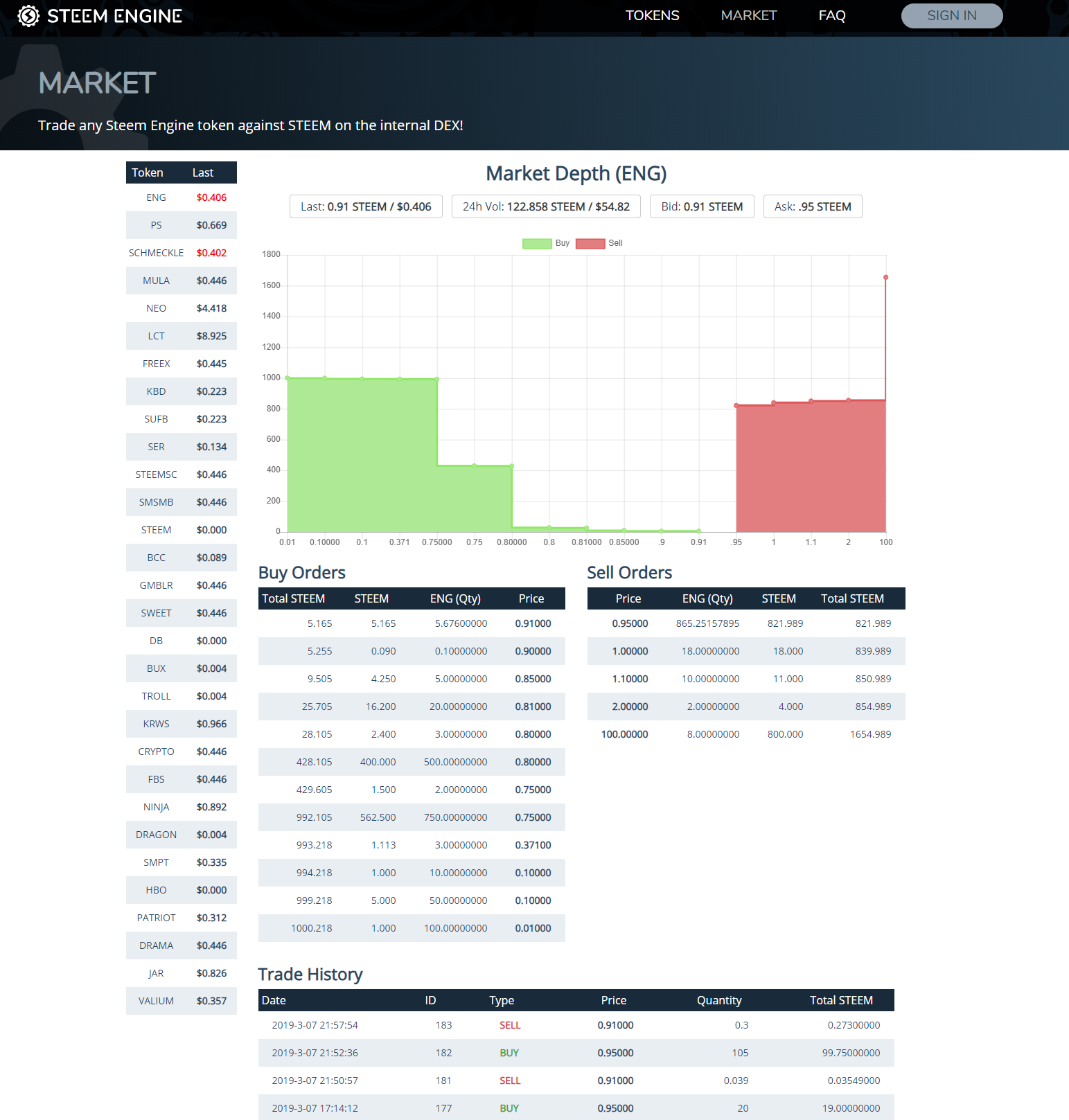
Task: Select the PATRIOT token
Action: click(x=182, y=918)
